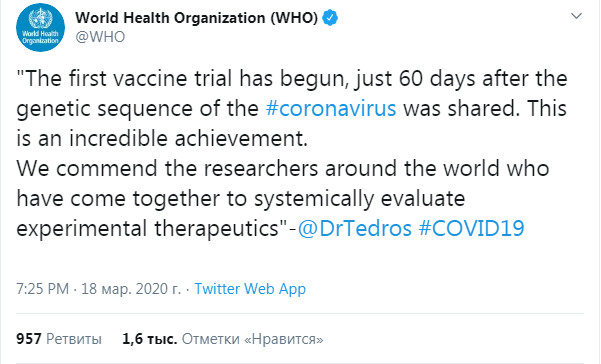
Task: View the Отметки «Нравится» list
Action: (253, 339)
